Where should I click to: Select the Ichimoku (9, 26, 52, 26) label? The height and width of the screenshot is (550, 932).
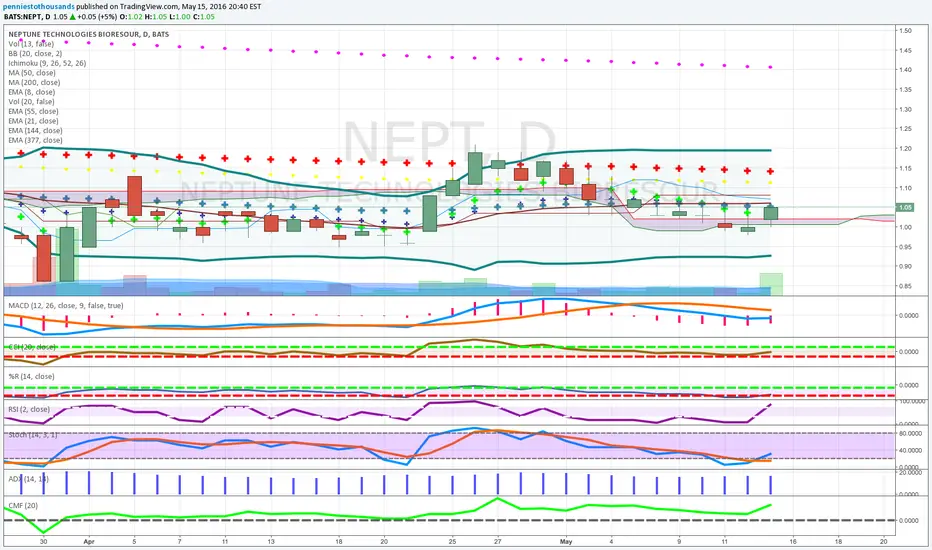(x=47, y=63)
